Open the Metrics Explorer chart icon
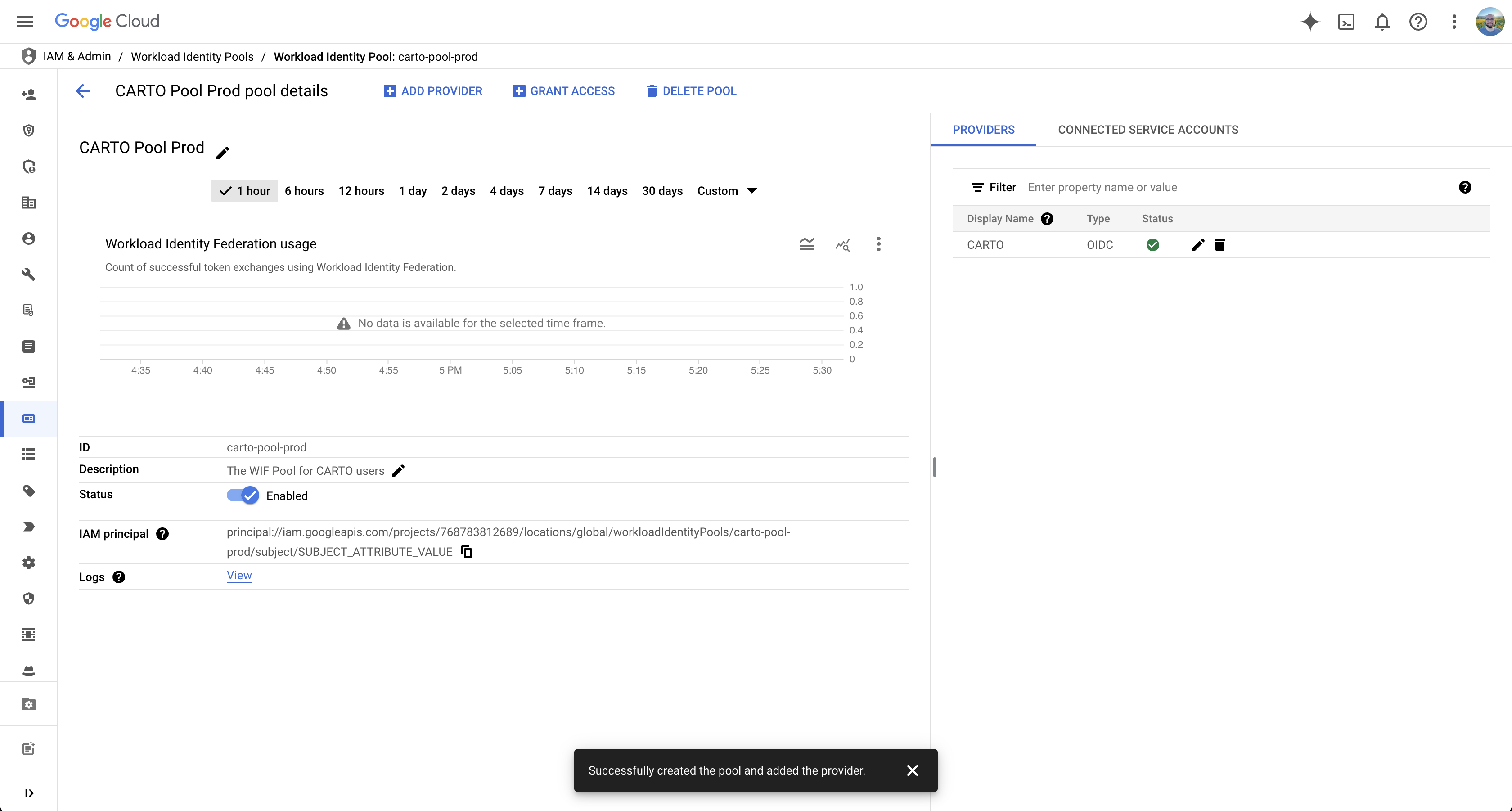Viewport: 1512px width, 811px height. [843, 244]
